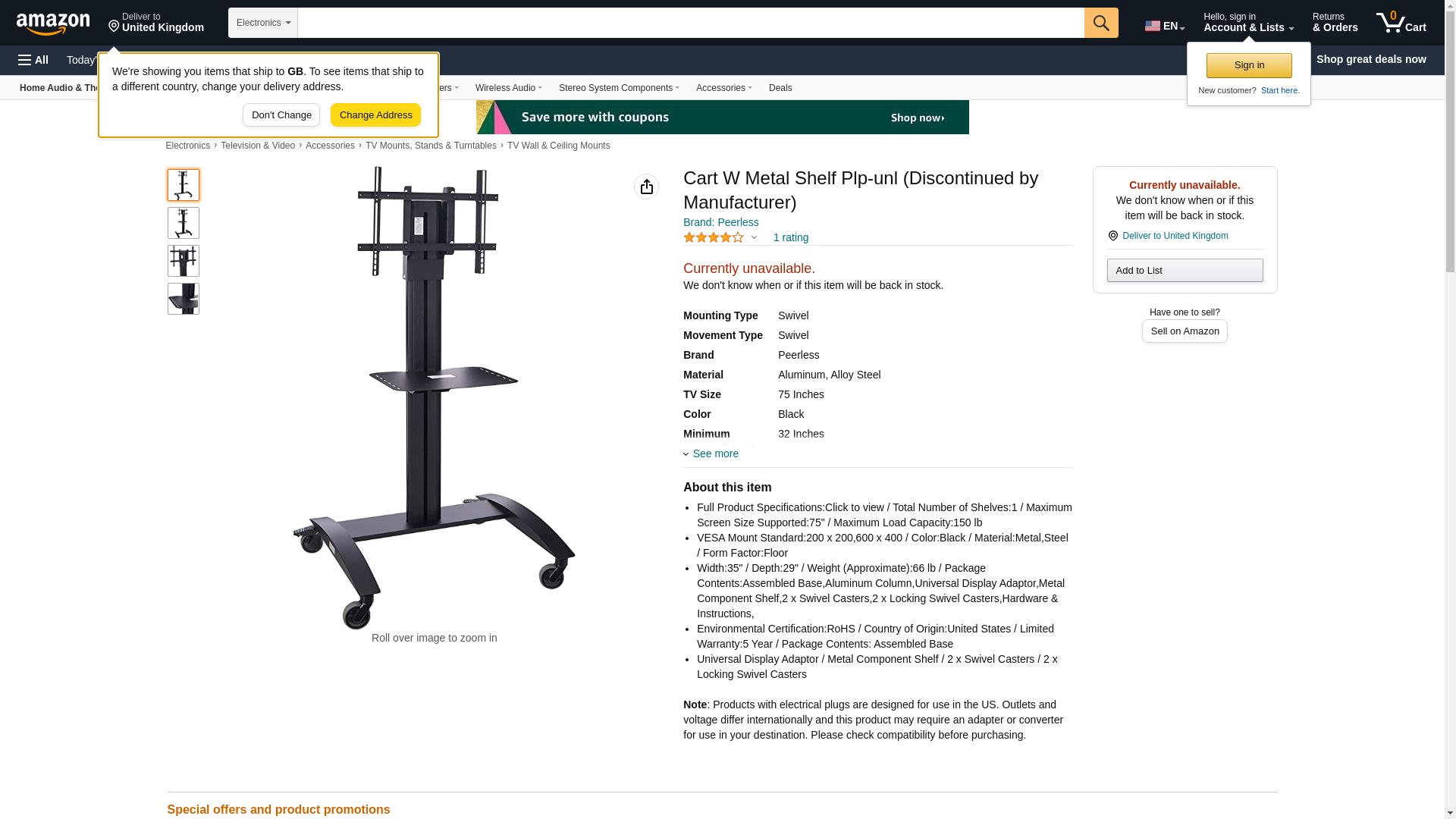Open the Stereo System Components menu
Image resolution: width=1456 pixels, height=819 pixels.
click(619, 88)
